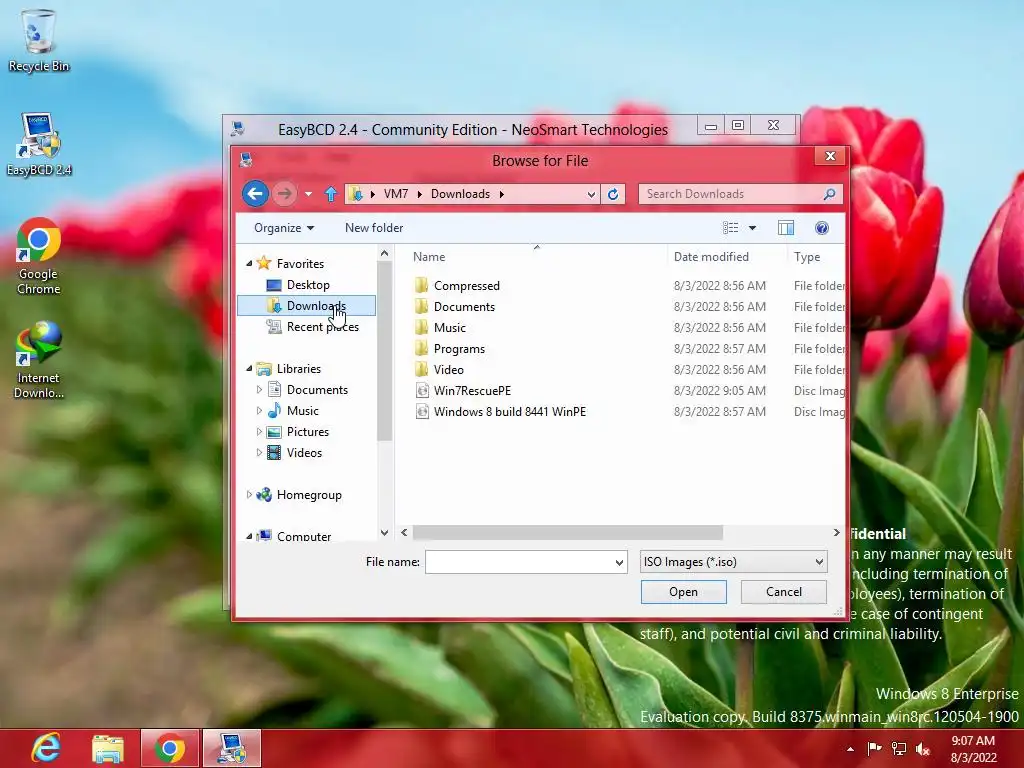Expand Videos library node

tap(259, 453)
